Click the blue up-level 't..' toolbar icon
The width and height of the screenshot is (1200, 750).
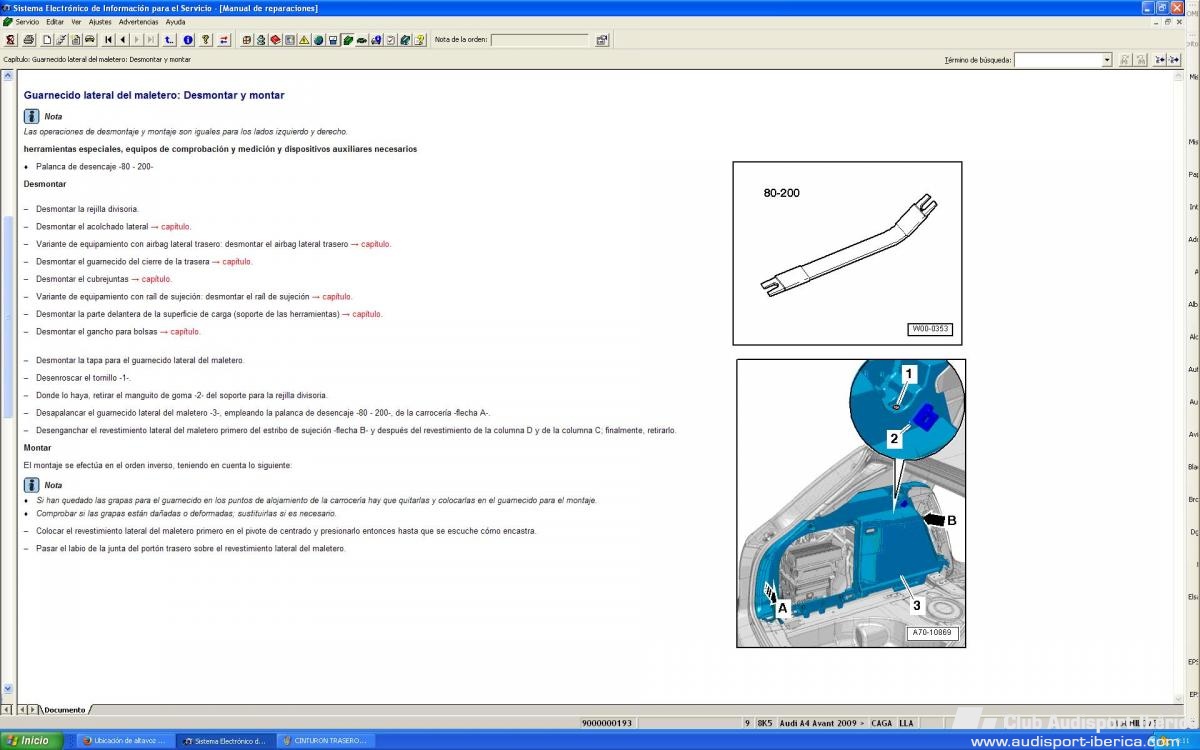pos(169,40)
